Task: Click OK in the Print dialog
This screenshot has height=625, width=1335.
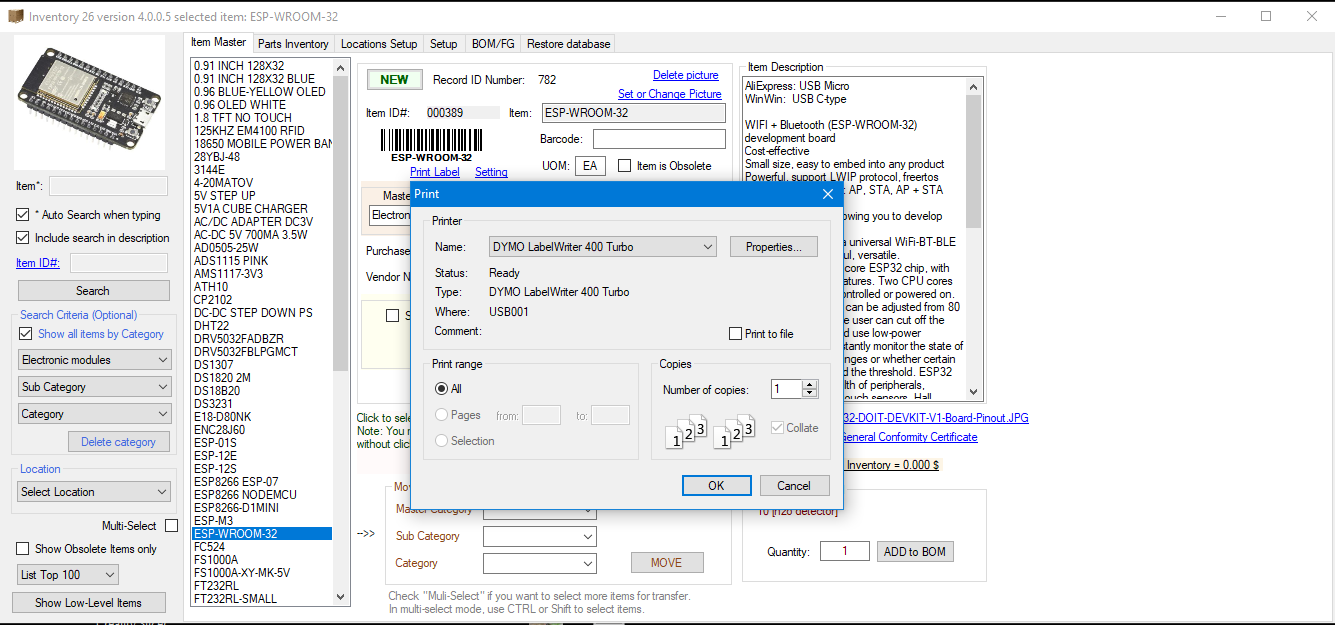Action: click(716, 486)
